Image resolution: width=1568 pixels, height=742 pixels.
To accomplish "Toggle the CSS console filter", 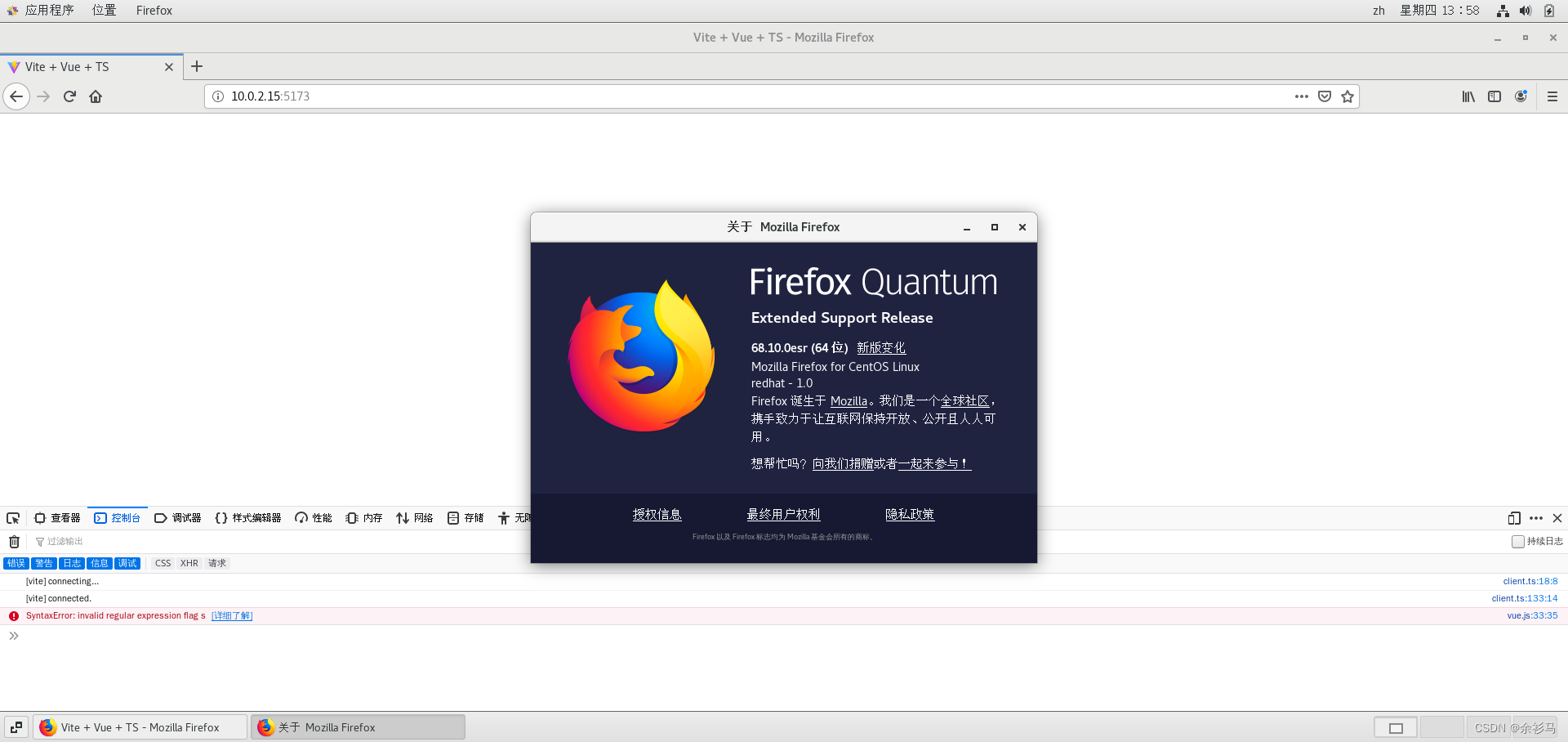I will (163, 564).
